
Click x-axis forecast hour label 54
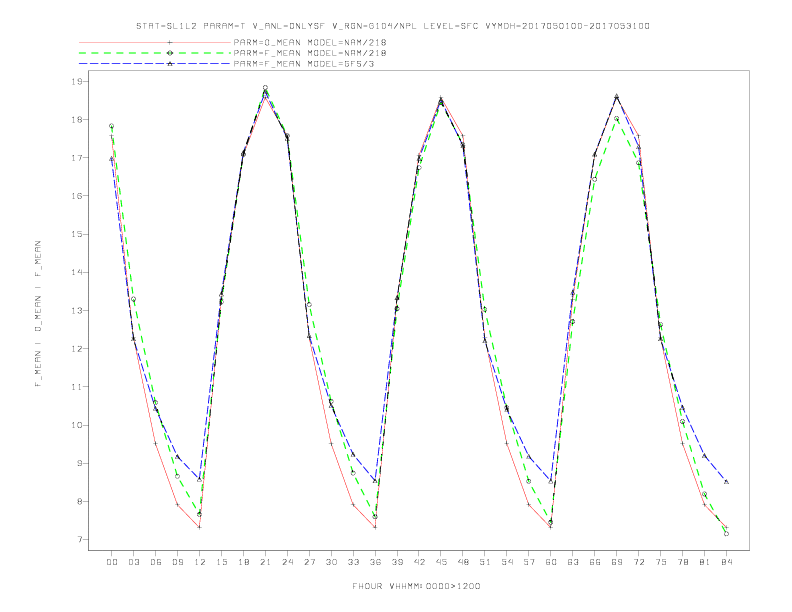tap(507, 562)
